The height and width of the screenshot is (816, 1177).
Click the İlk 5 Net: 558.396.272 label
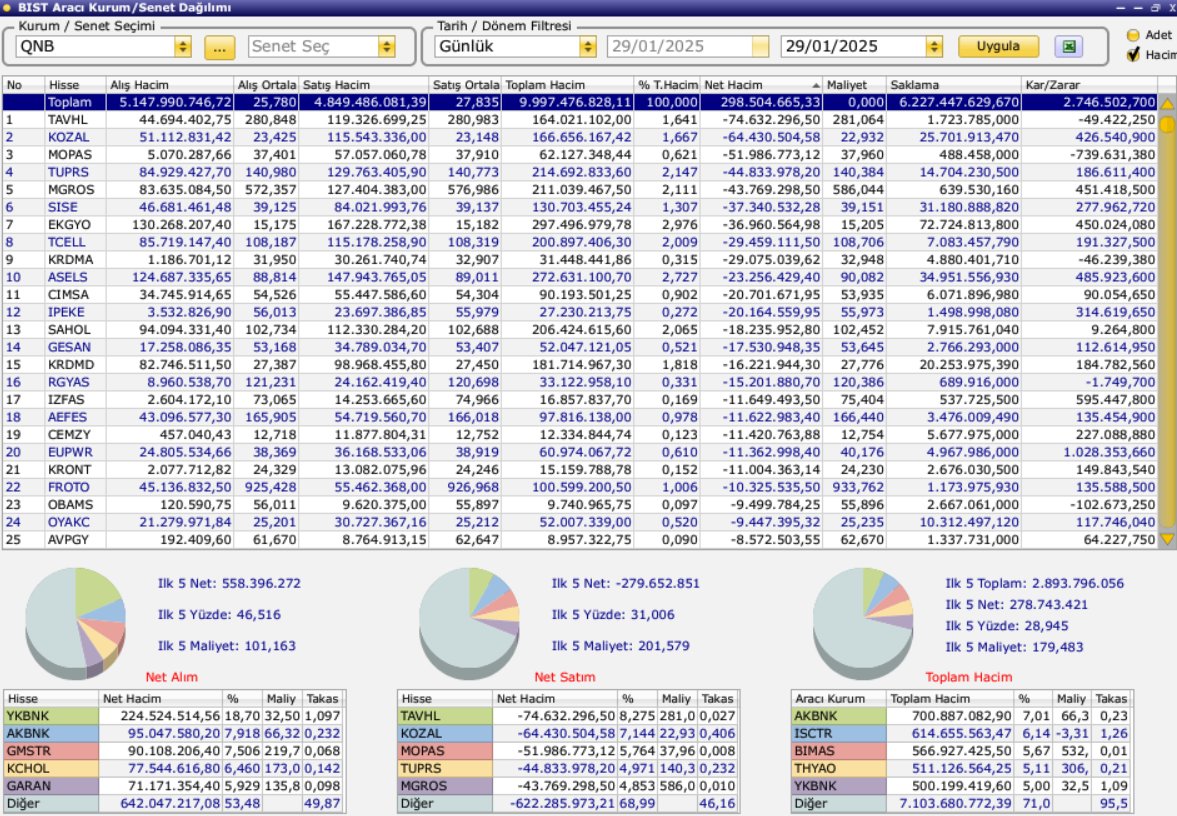tap(229, 583)
